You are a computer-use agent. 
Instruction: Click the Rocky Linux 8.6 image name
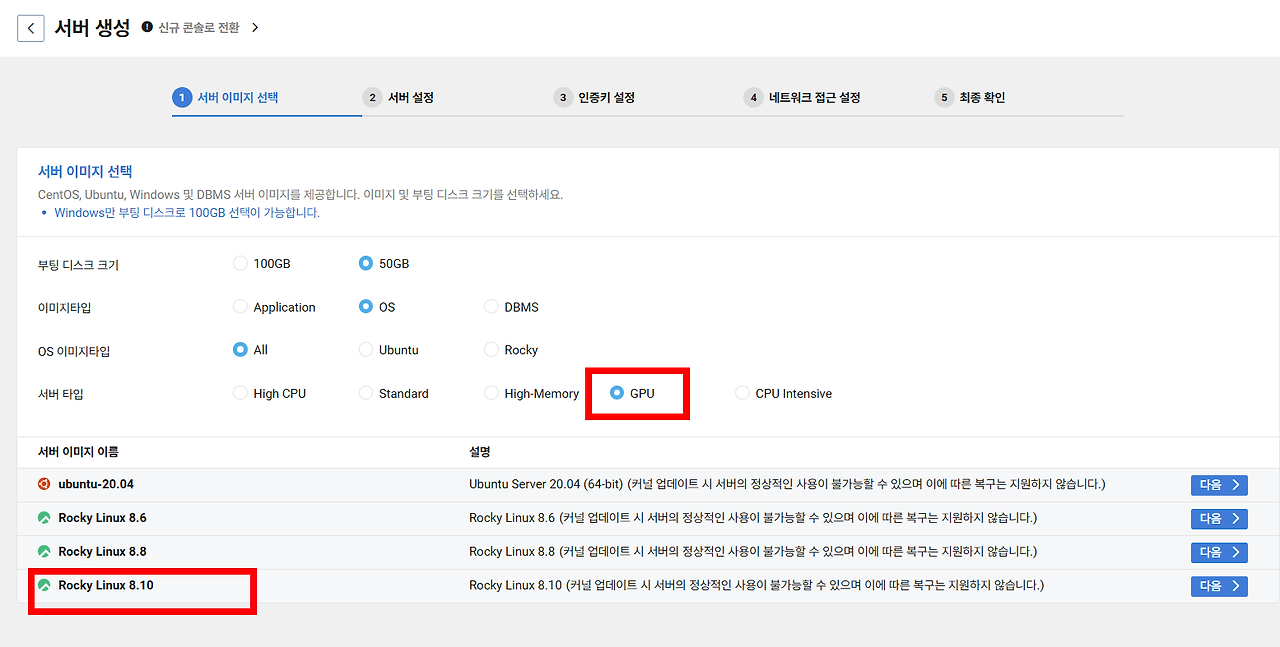pos(103,518)
